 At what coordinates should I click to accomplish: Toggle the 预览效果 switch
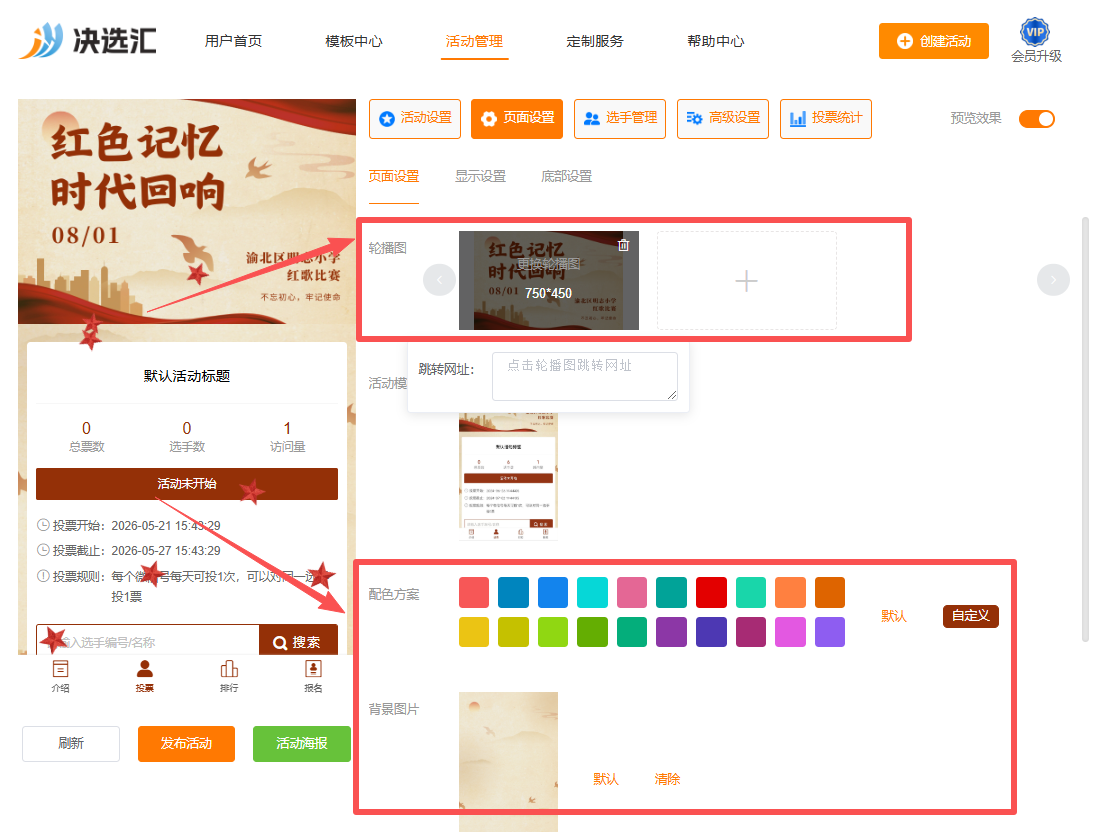tap(1037, 118)
